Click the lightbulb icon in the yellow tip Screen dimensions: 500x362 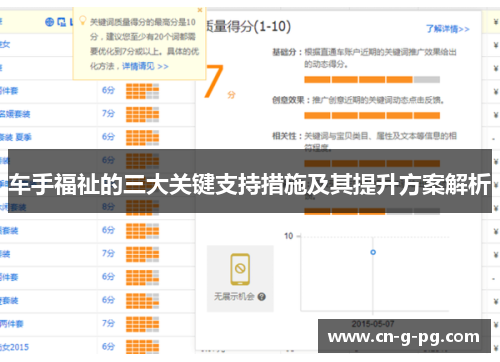coord(82,21)
